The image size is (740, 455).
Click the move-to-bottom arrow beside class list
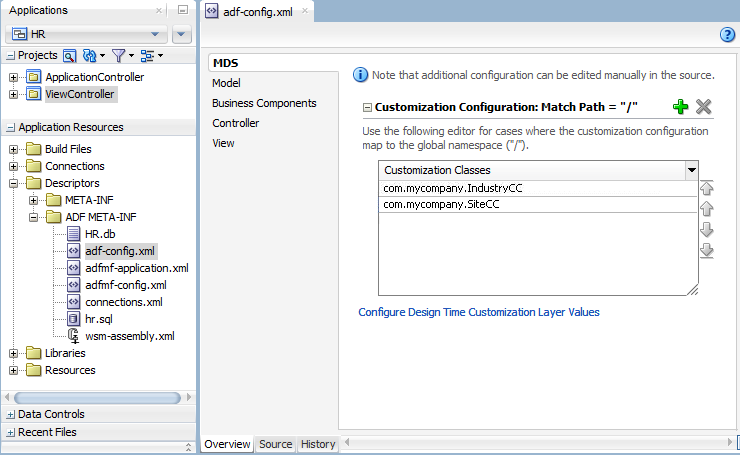pyautogui.click(x=706, y=251)
